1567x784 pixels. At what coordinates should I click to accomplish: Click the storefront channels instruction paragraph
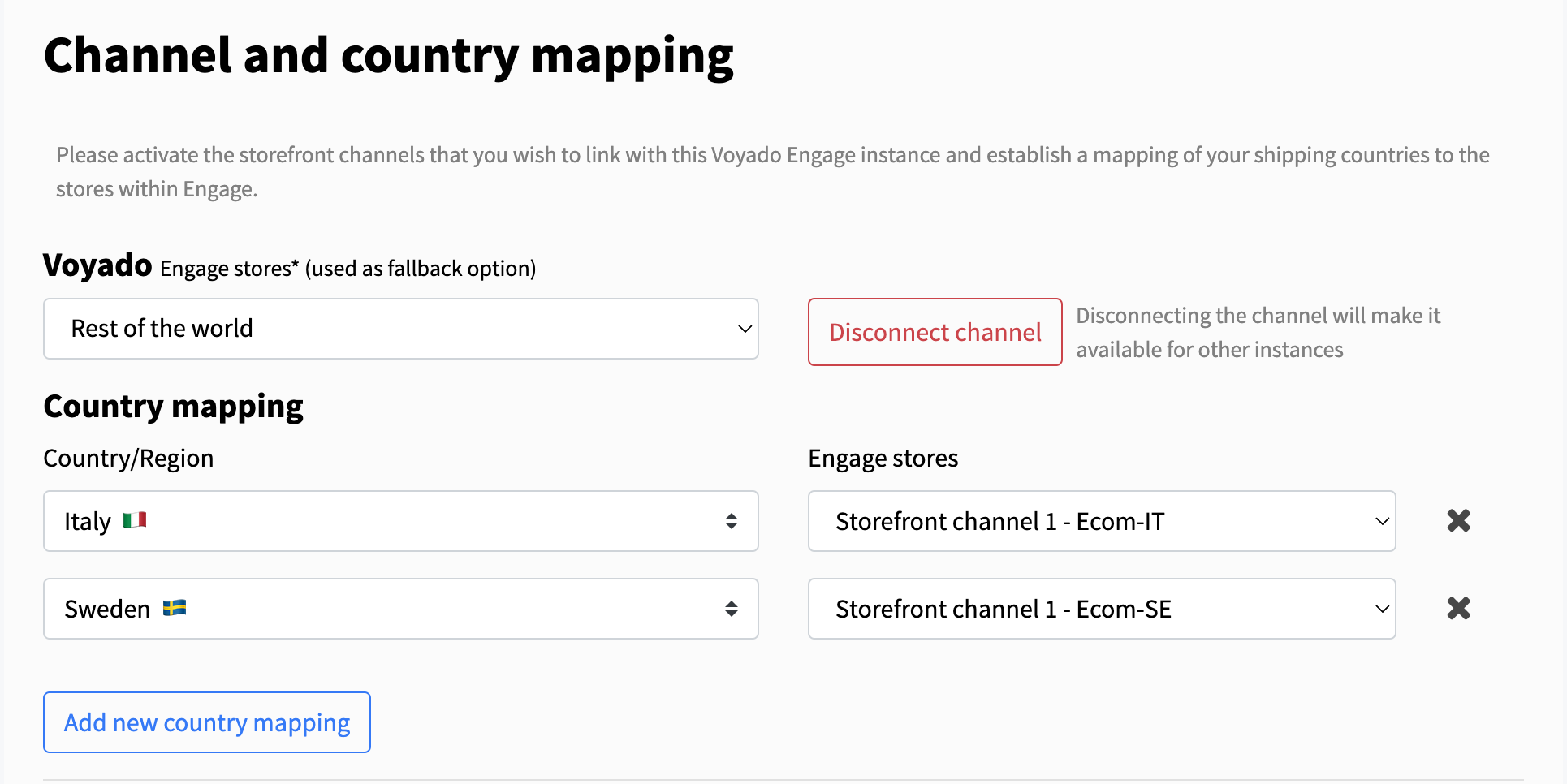[773, 172]
